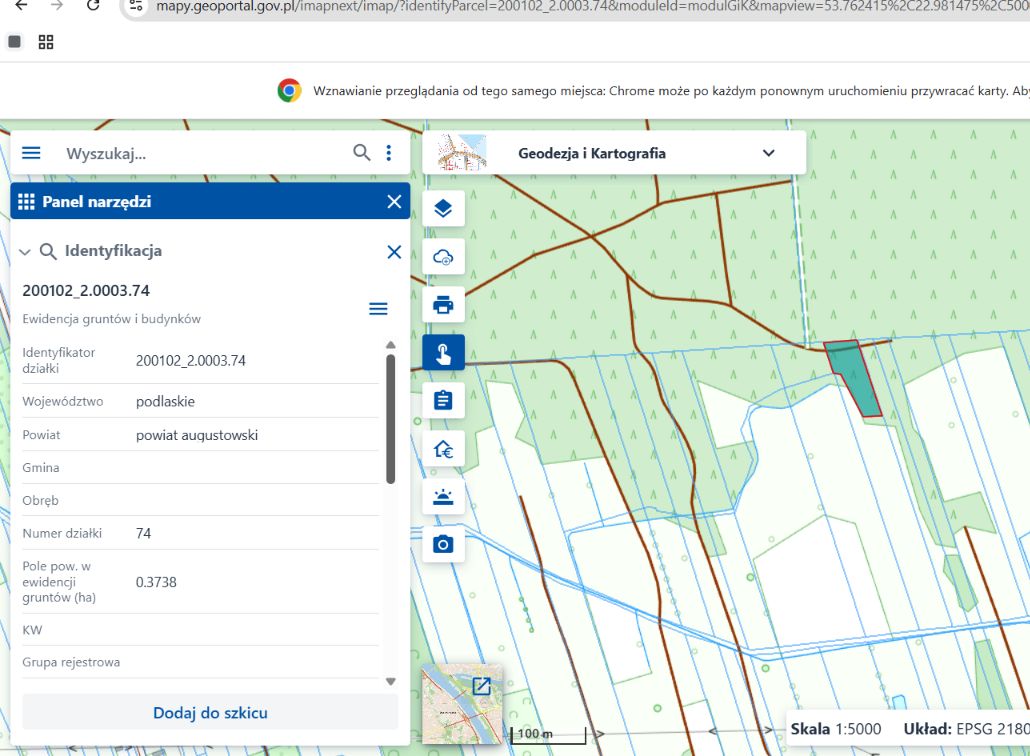Close the Panel narzędzi panel
1030x756 pixels.
394,202
